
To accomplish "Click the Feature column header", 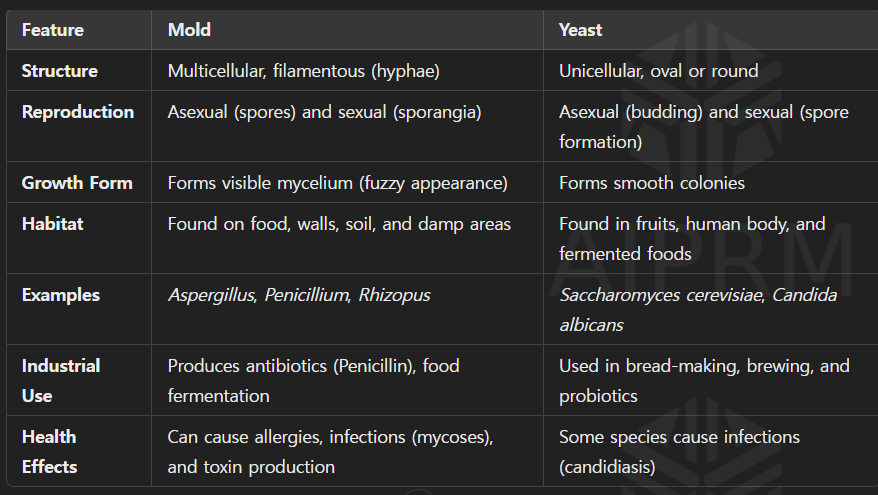I will (x=52, y=30).
